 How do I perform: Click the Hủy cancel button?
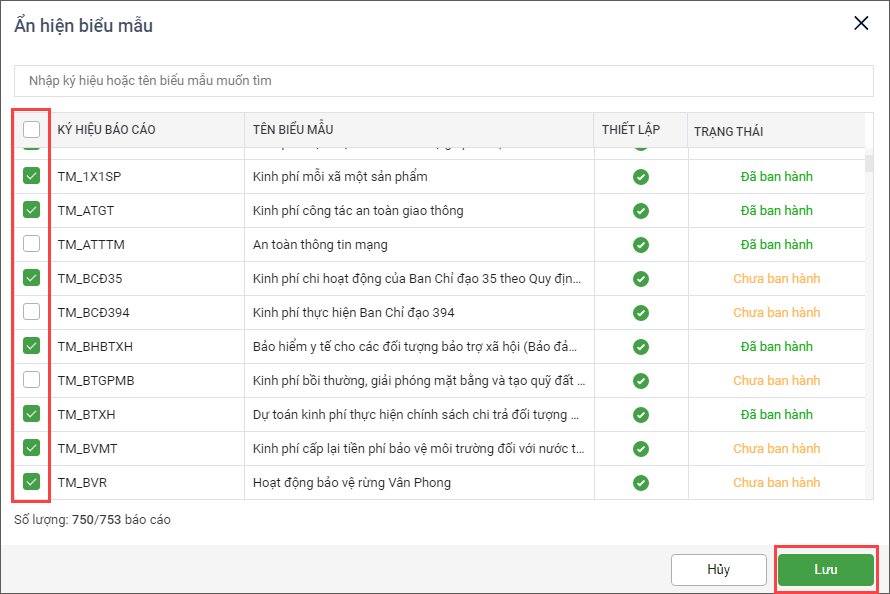tap(718, 570)
